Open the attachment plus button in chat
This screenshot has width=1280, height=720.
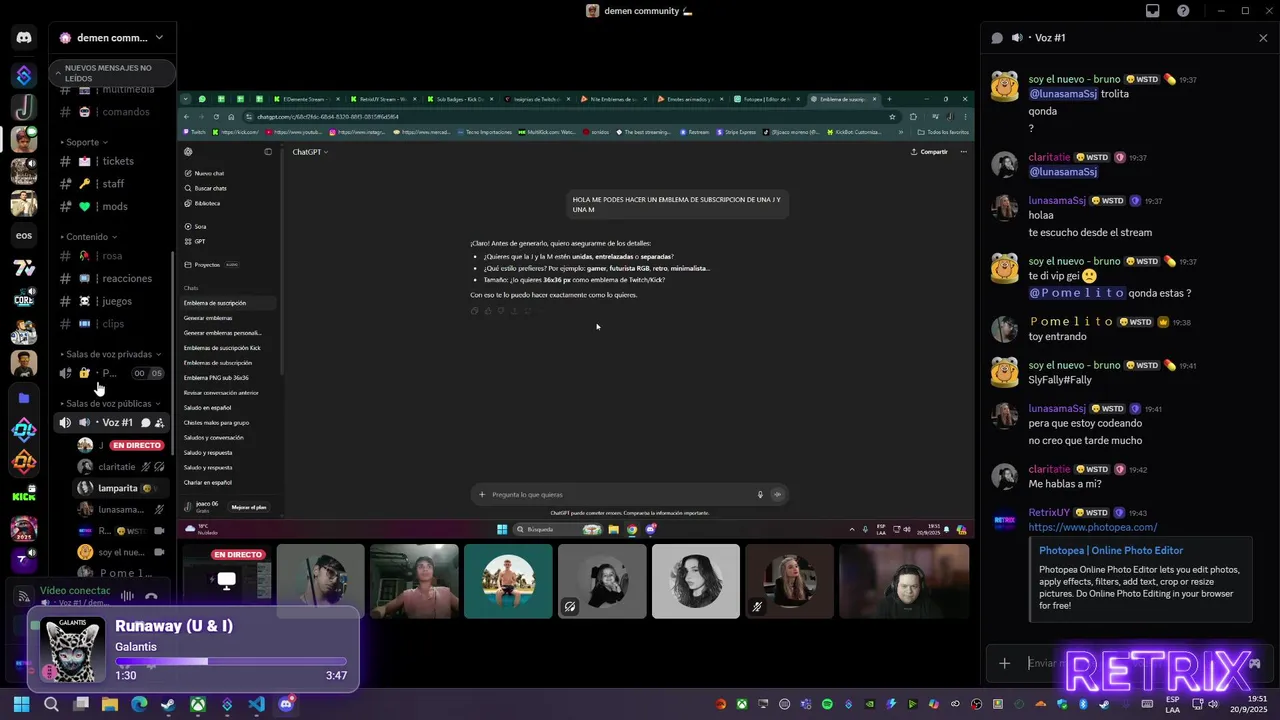tap(1004, 663)
